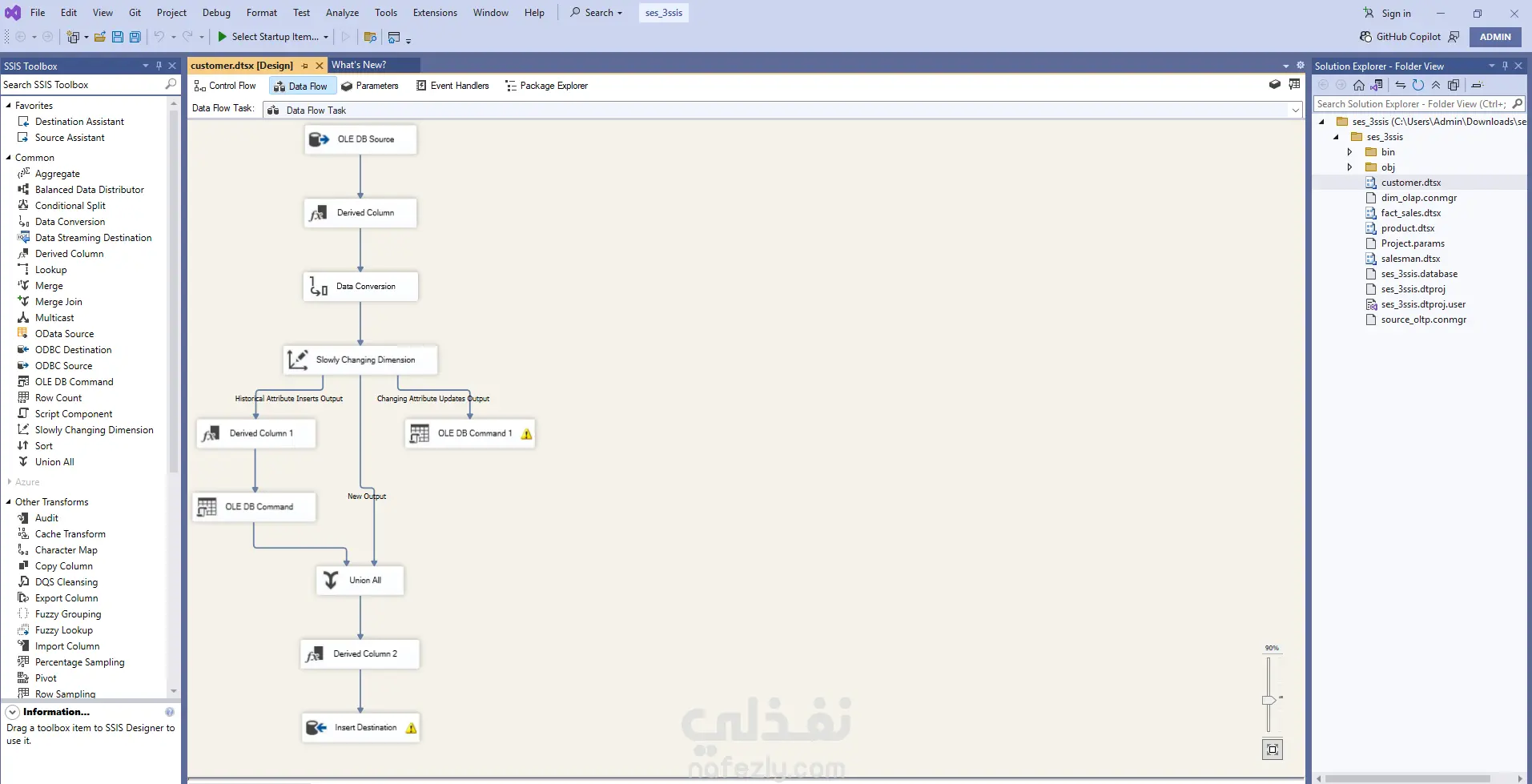The height and width of the screenshot is (784, 1532).
Task: Click Sync with Active Document icon
Action: [x=1401, y=85]
